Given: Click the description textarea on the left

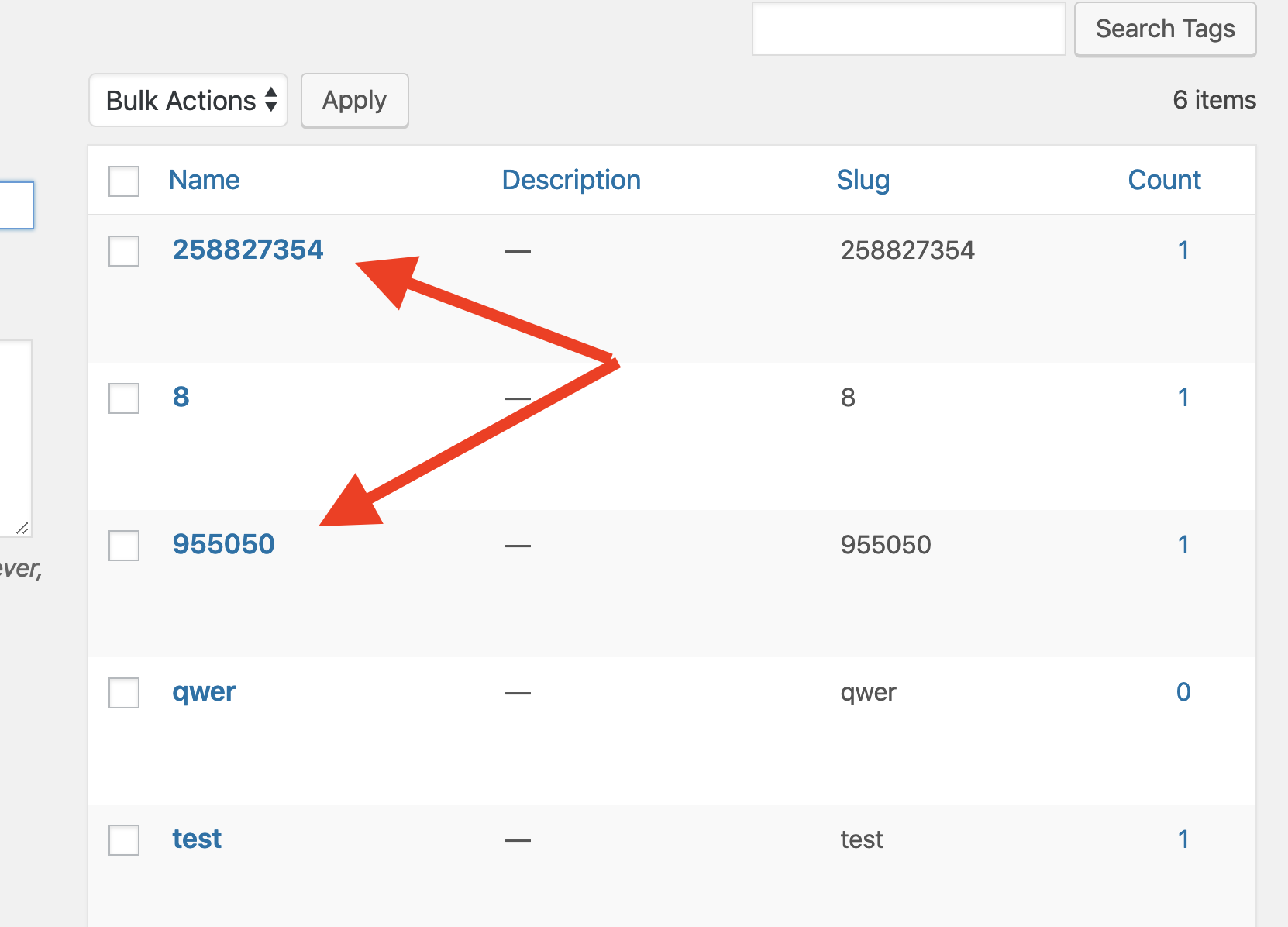Looking at the screenshot, I should click(15, 439).
